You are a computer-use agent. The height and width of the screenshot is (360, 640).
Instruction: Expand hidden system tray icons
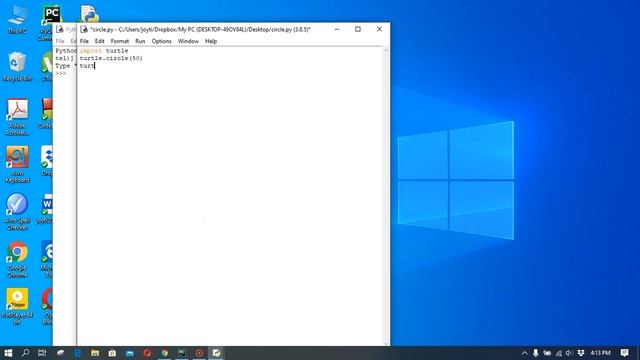[524, 353]
